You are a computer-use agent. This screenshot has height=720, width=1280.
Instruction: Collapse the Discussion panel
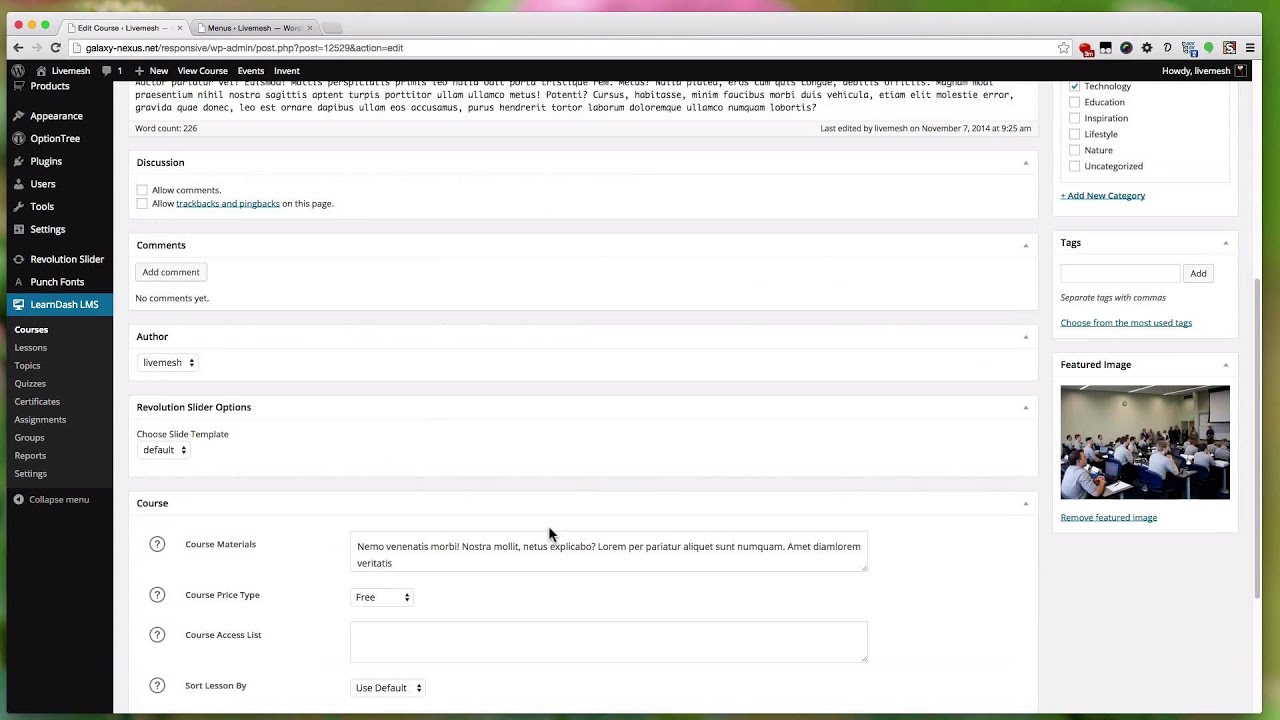[x=1025, y=162]
